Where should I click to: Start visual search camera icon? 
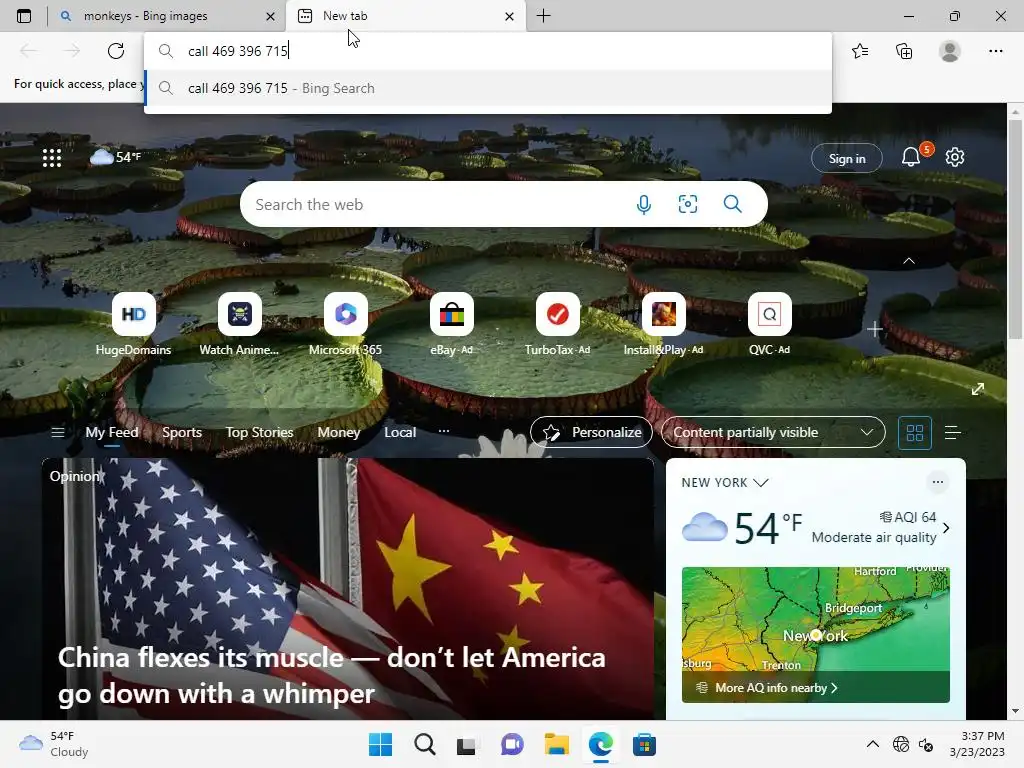pos(688,204)
